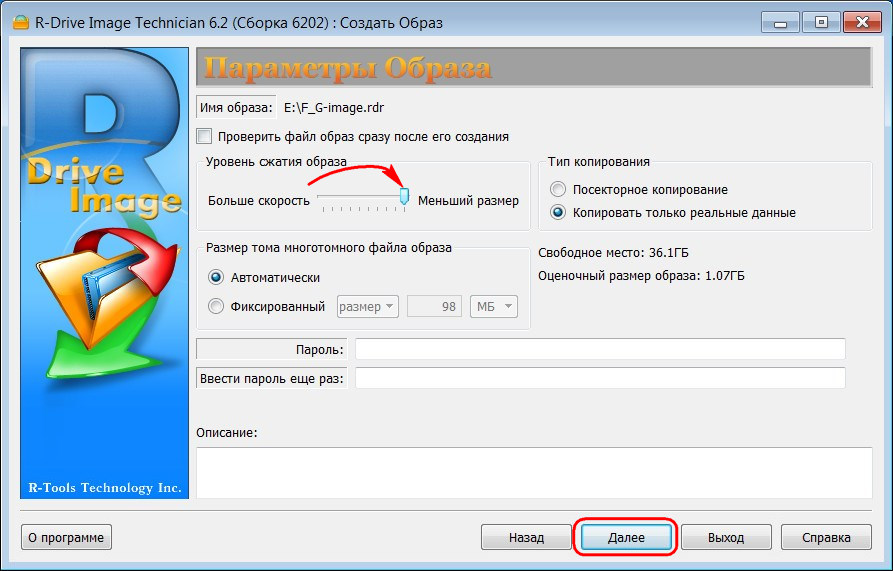This screenshot has width=893, height=571.
Task: Exit wizard via Выход button
Action: 726,537
